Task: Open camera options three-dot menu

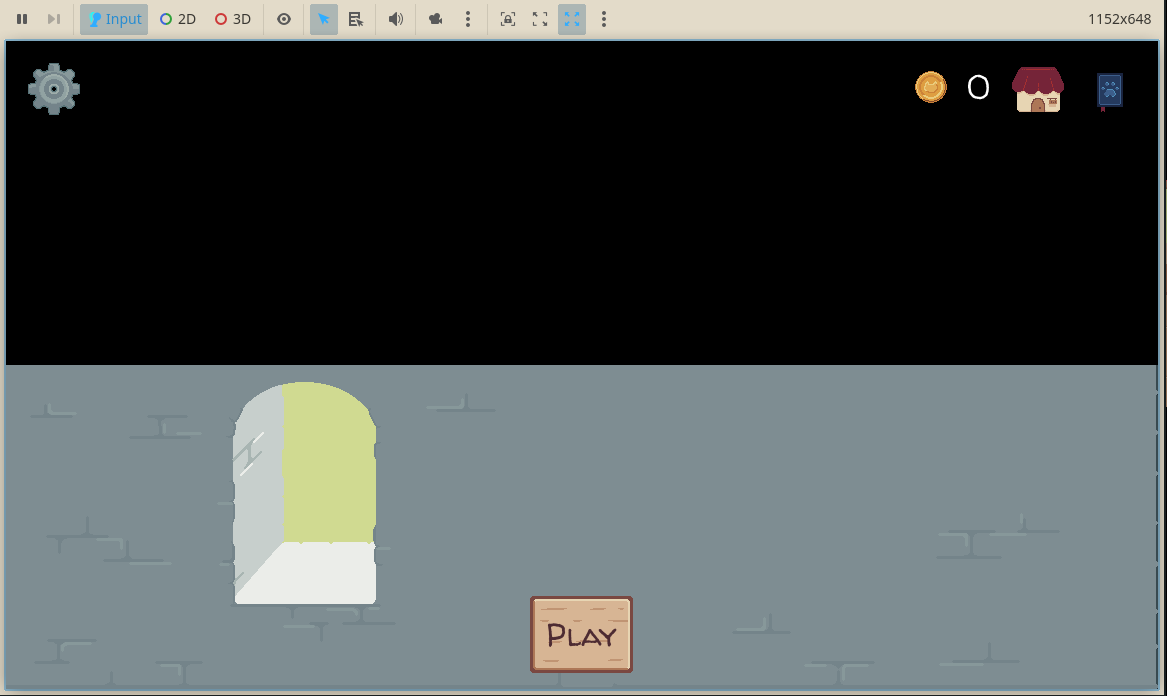Action: point(467,19)
